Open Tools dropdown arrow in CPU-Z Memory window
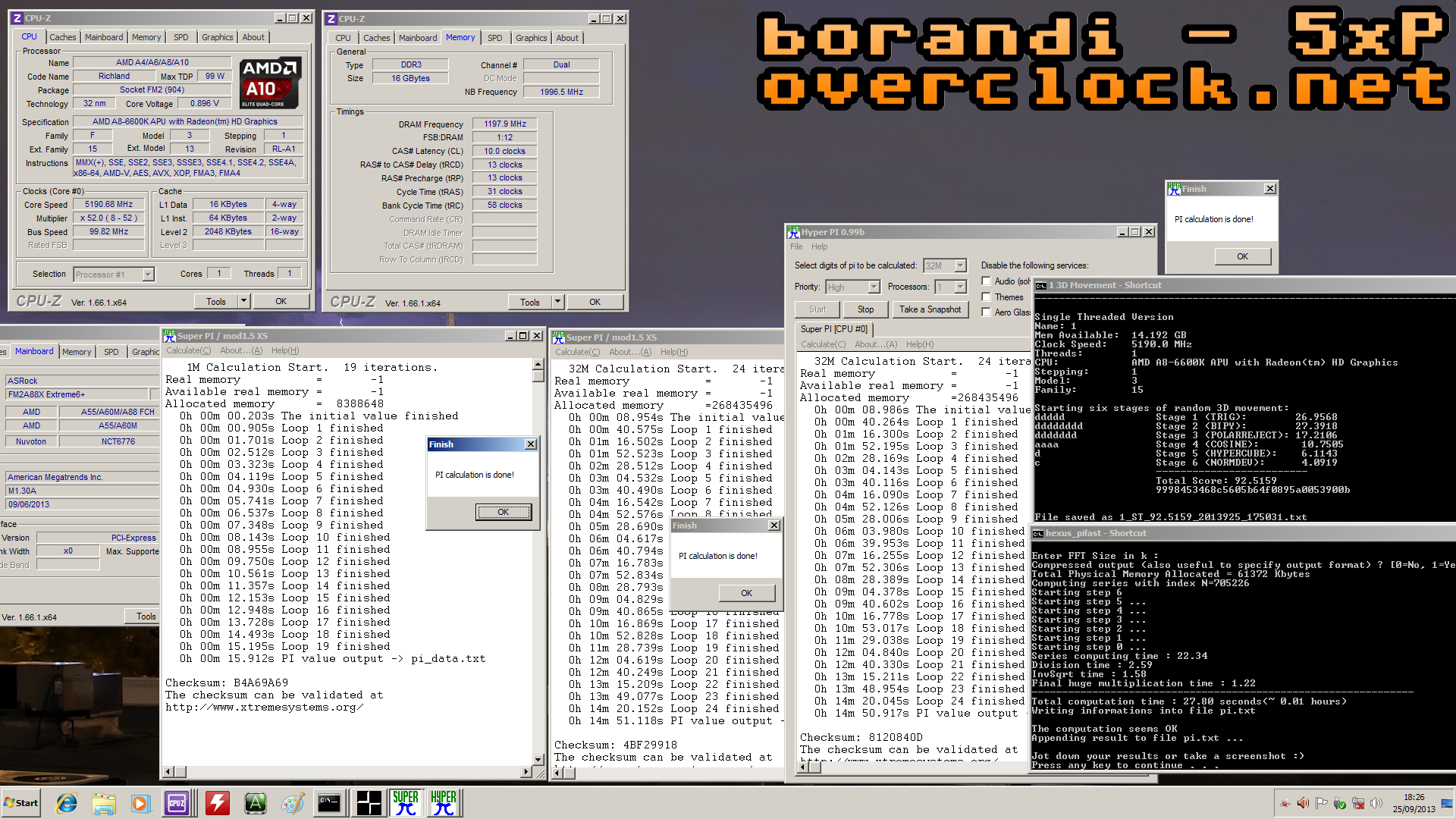1456x819 pixels. tap(557, 302)
